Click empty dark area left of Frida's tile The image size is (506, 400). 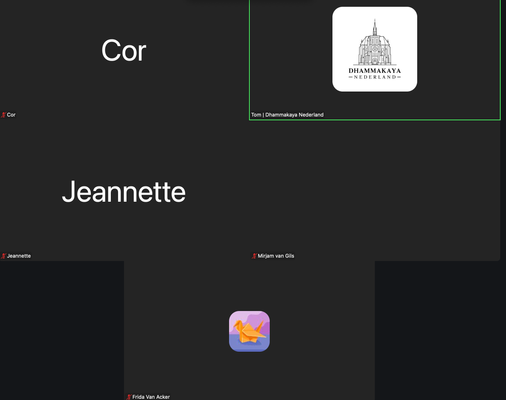(x=62, y=330)
